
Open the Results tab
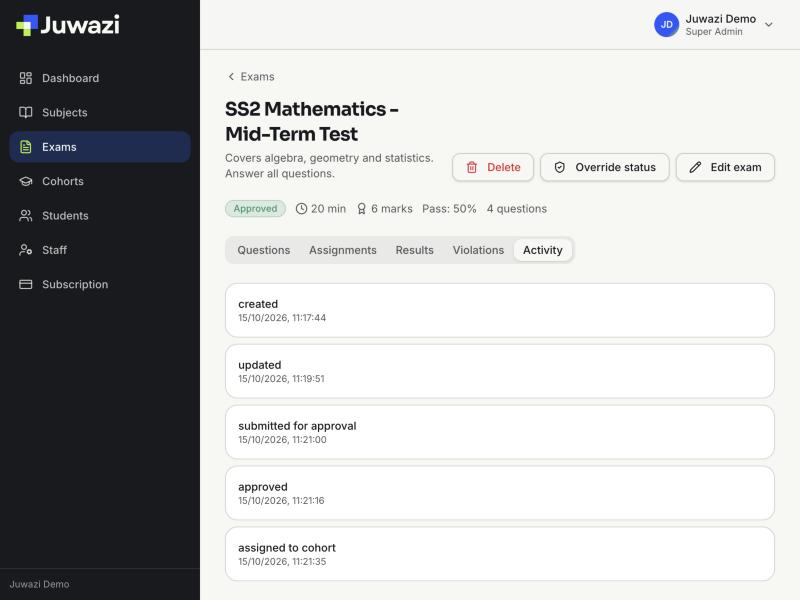click(414, 250)
